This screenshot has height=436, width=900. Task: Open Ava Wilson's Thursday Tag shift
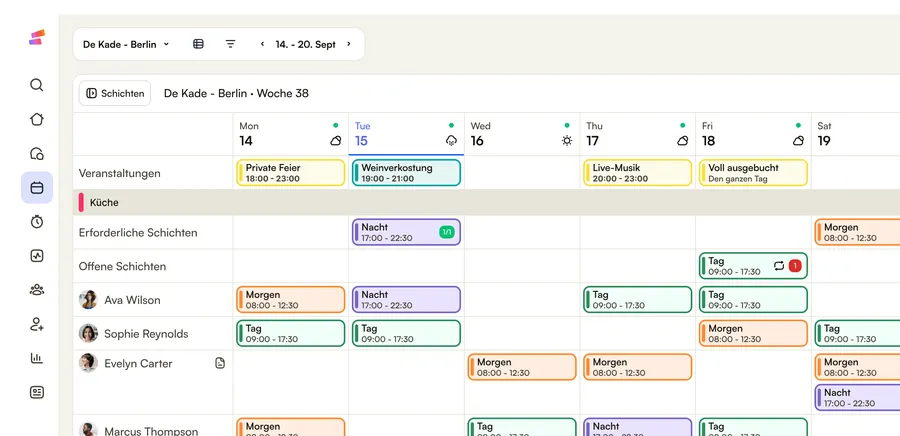[x=638, y=299]
